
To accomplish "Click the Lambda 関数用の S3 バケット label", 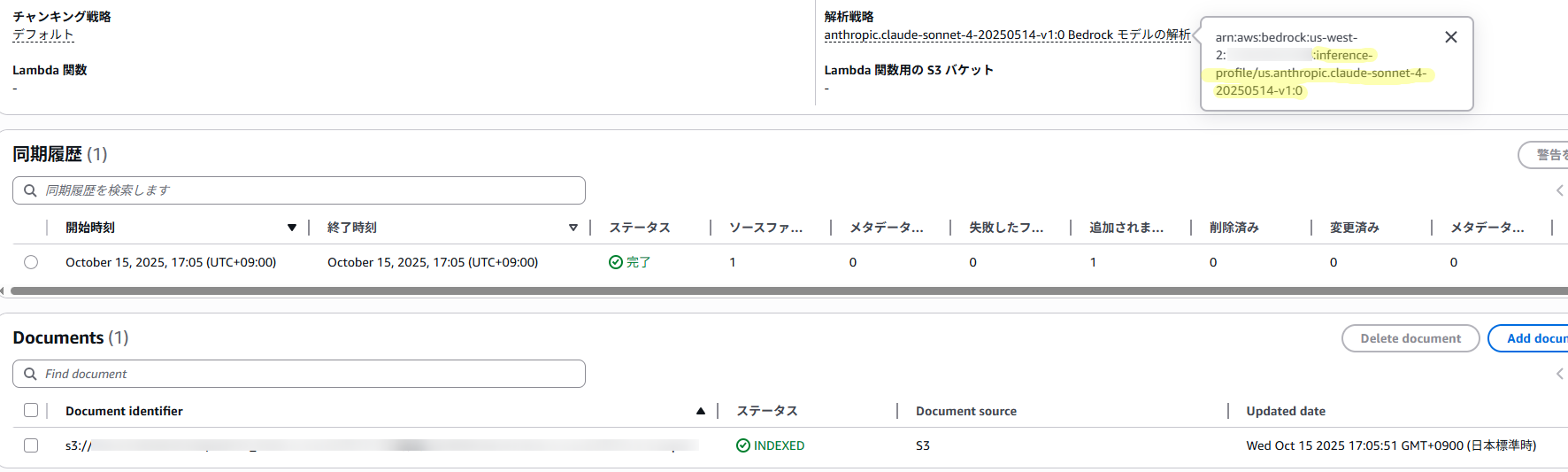I will [909, 70].
